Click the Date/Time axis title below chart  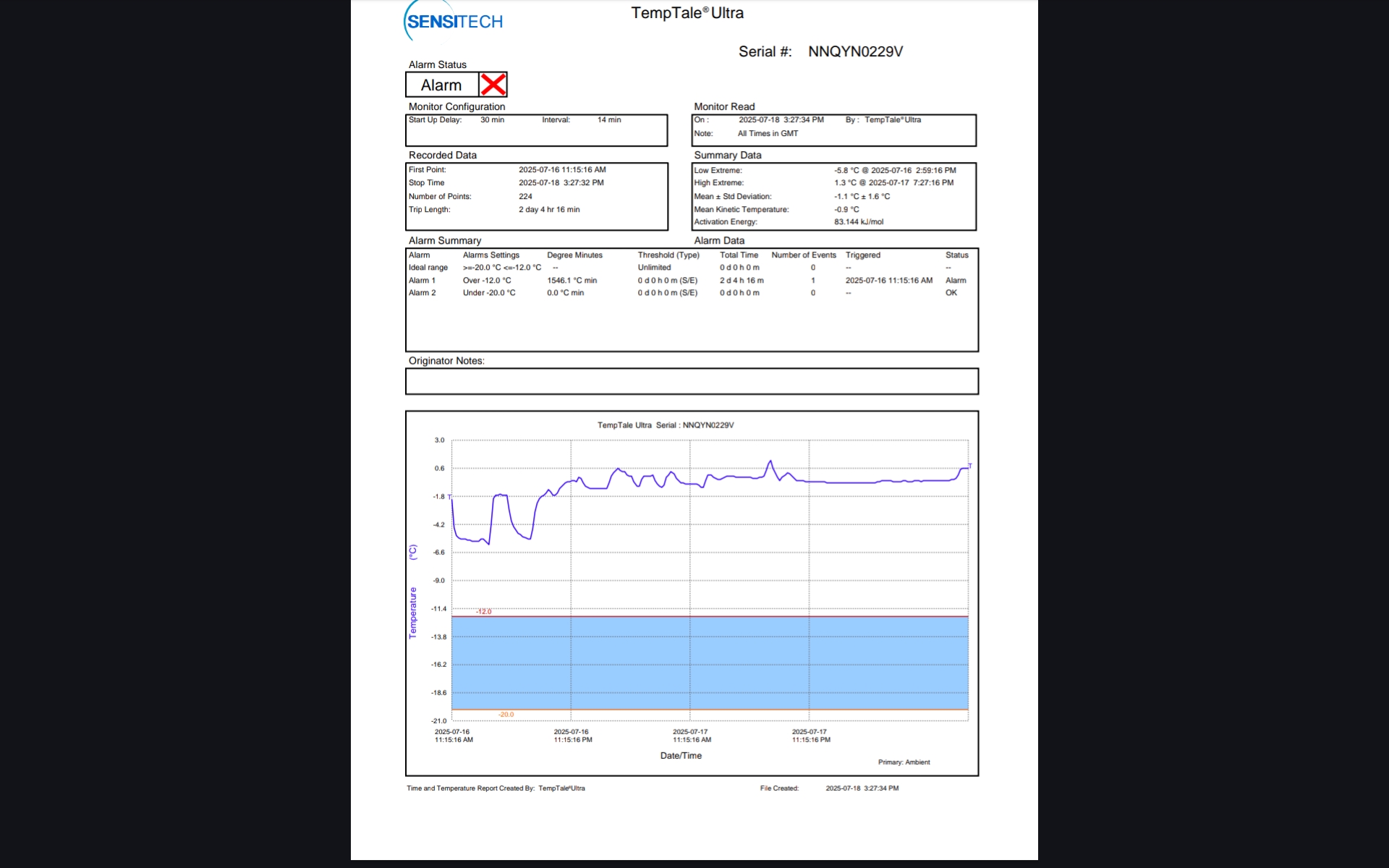680,756
